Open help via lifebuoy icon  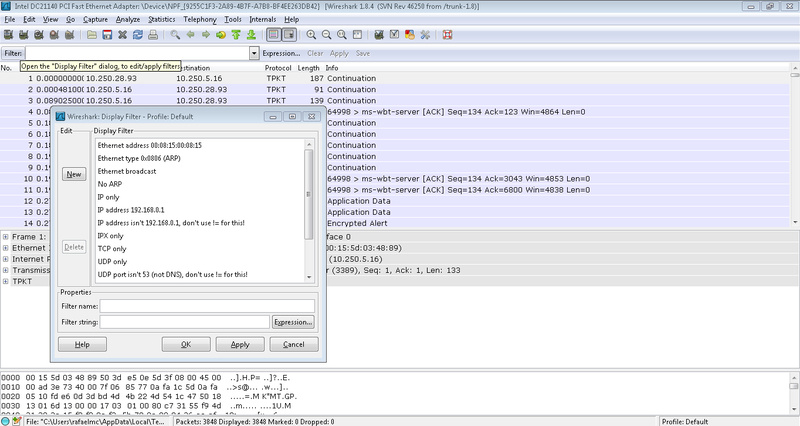(x=447, y=35)
